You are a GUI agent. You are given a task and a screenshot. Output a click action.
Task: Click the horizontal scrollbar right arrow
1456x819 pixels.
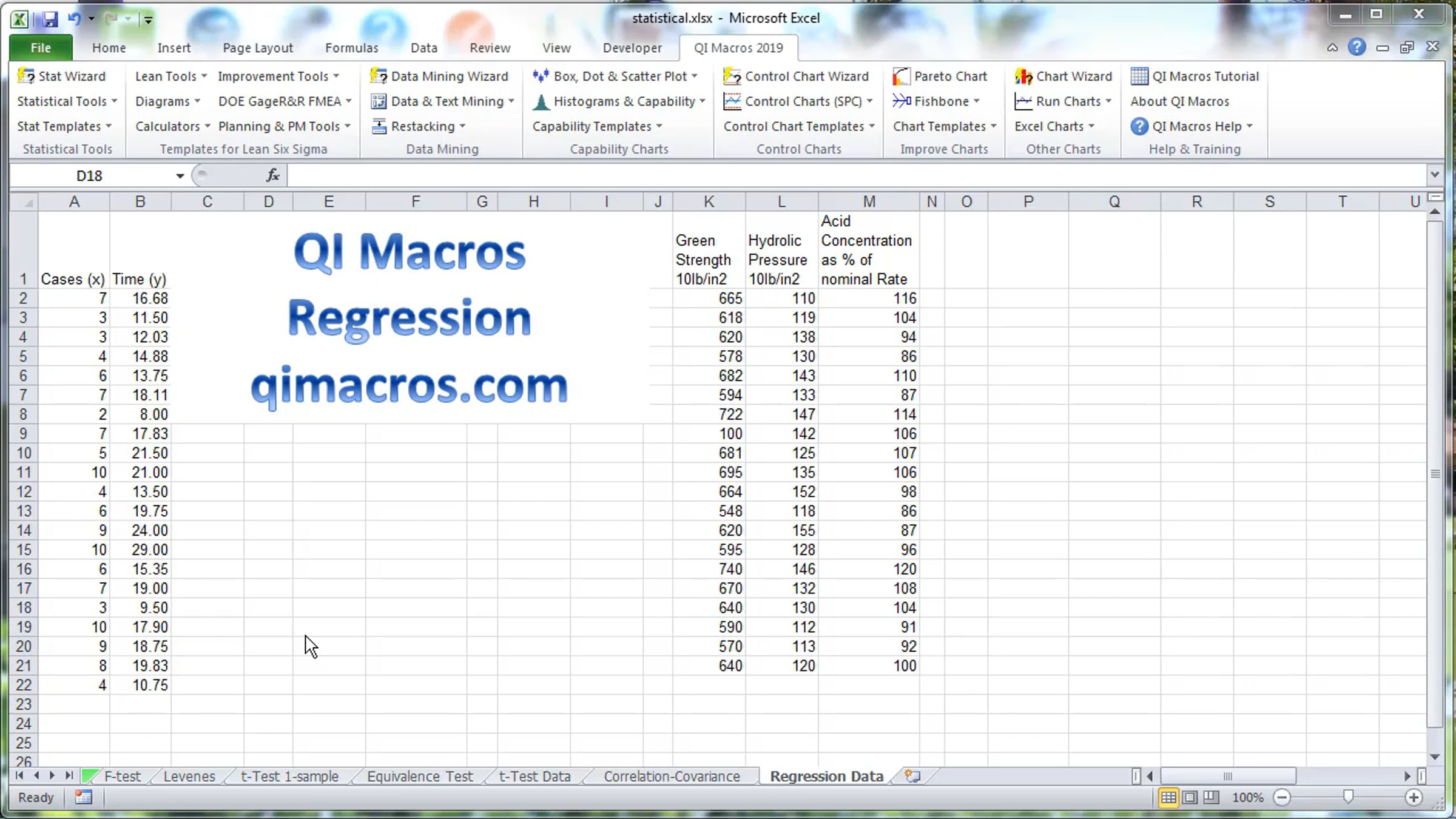point(1407,776)
